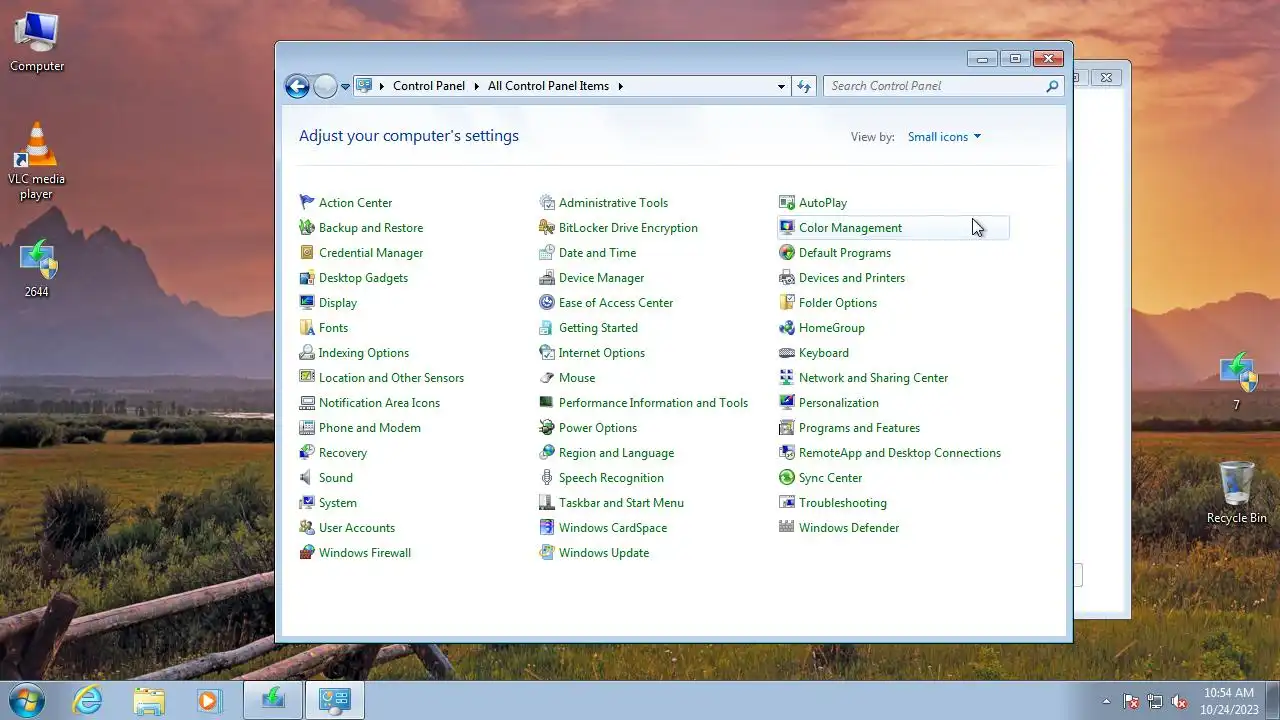
Task: Open RemoteApp and Desktop Connections
Action: tap(899, 452)
